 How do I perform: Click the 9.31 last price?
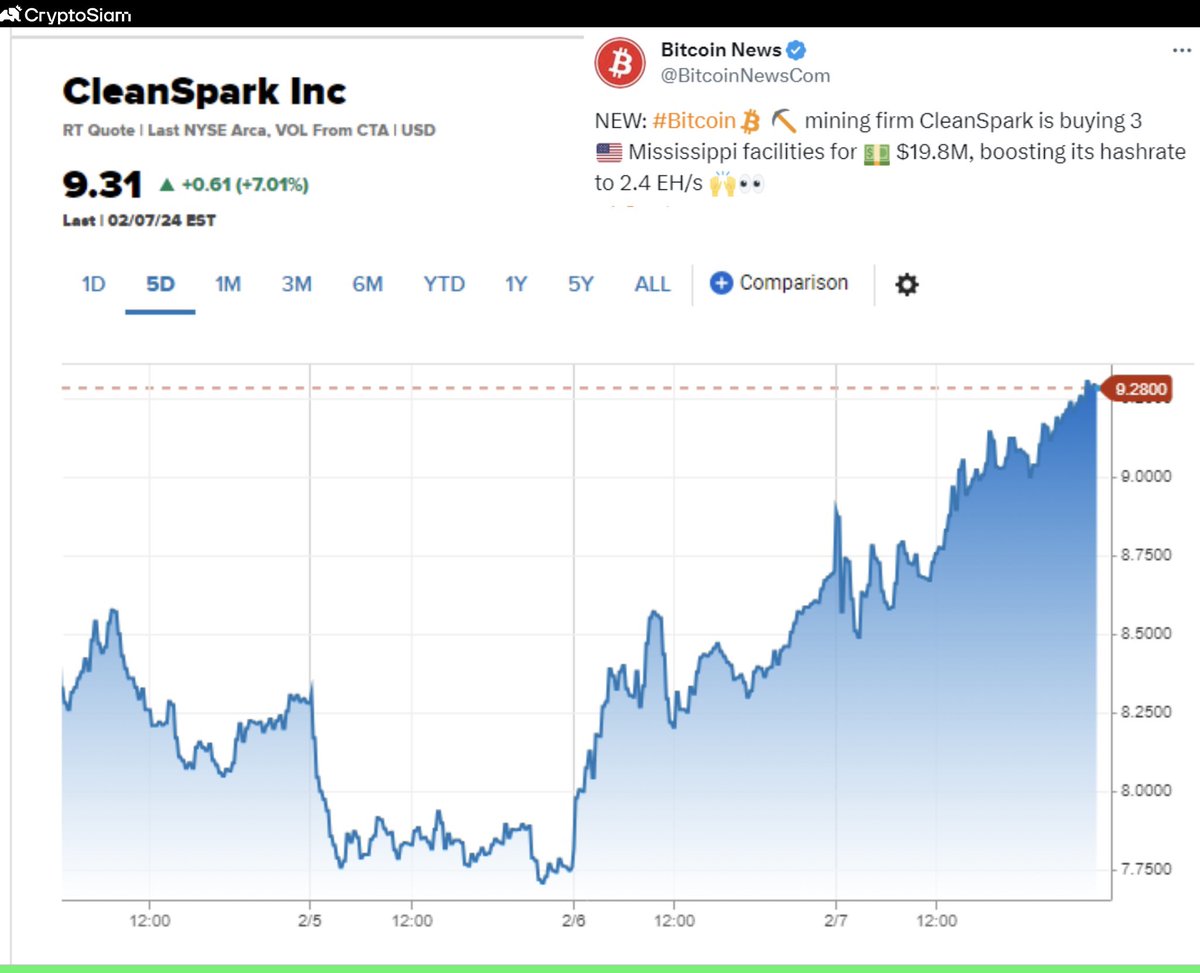click(101, 184)
